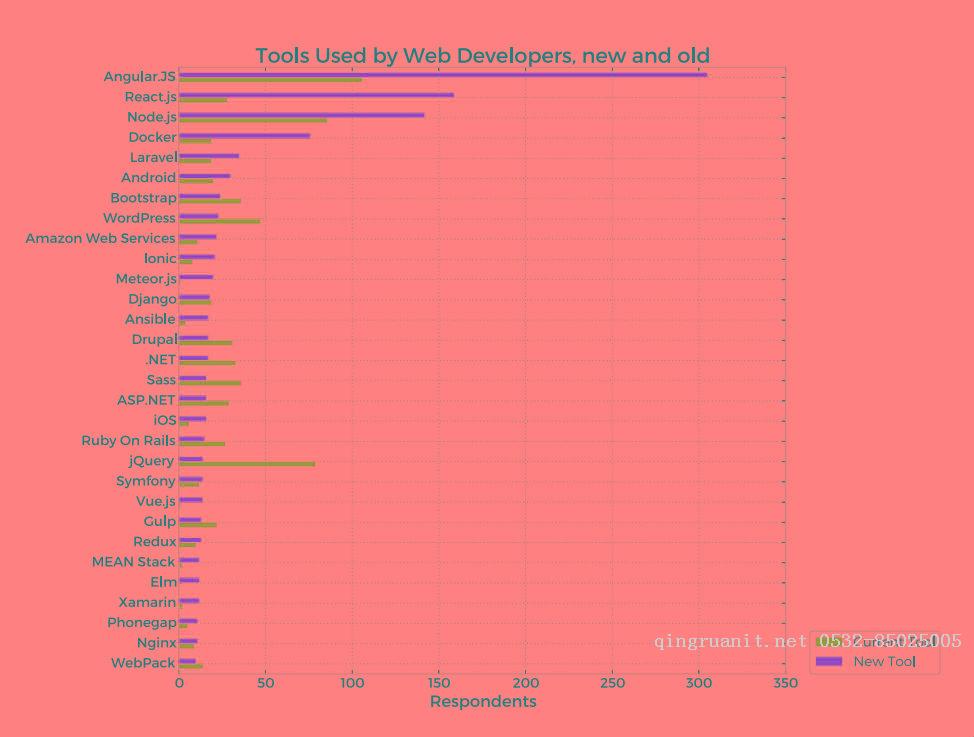Click the purple New Tool bar for Docker
Image resolution: width=974 pixels, height=737 pixels.
pos(244,135)
